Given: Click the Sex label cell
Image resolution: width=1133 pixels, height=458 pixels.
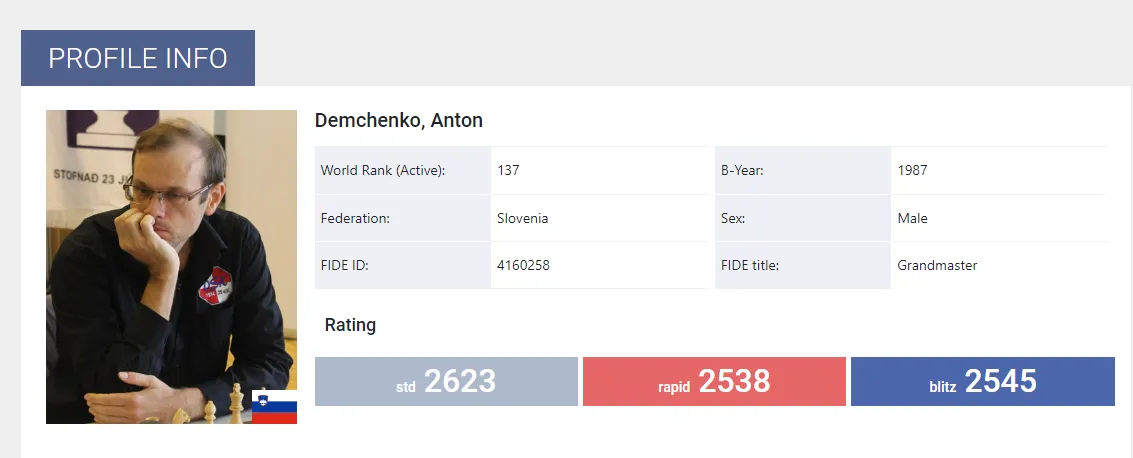Looking at the screenshot, I should (x=733, y=218).
